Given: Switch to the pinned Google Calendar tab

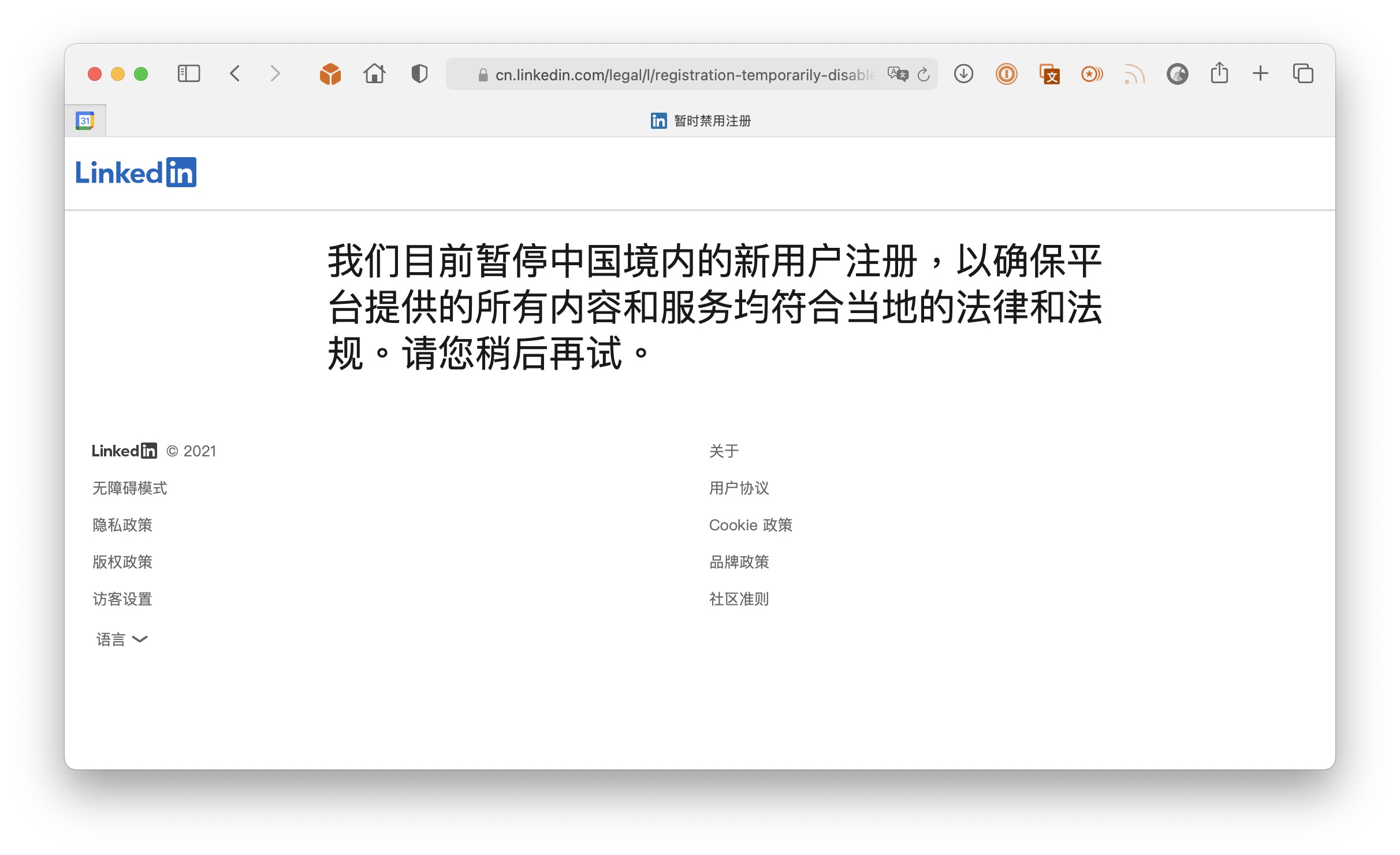Looking at the screenshot, I should pos(85,121).
